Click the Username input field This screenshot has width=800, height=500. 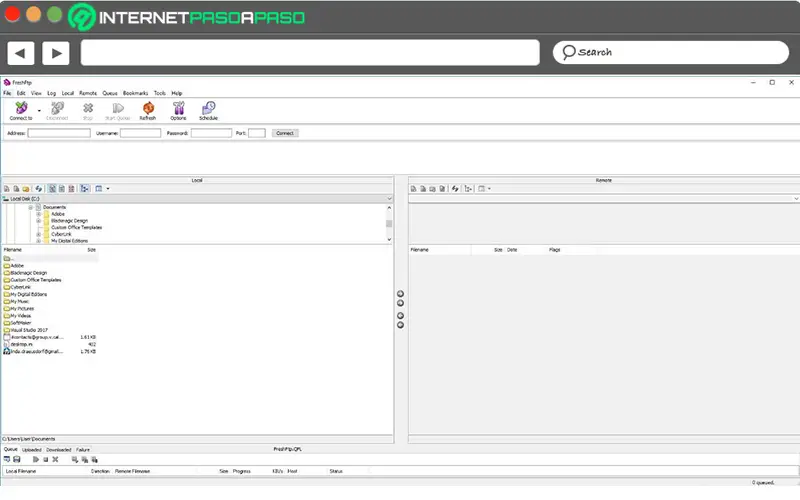pyautogui.click(x=140, y=133)
